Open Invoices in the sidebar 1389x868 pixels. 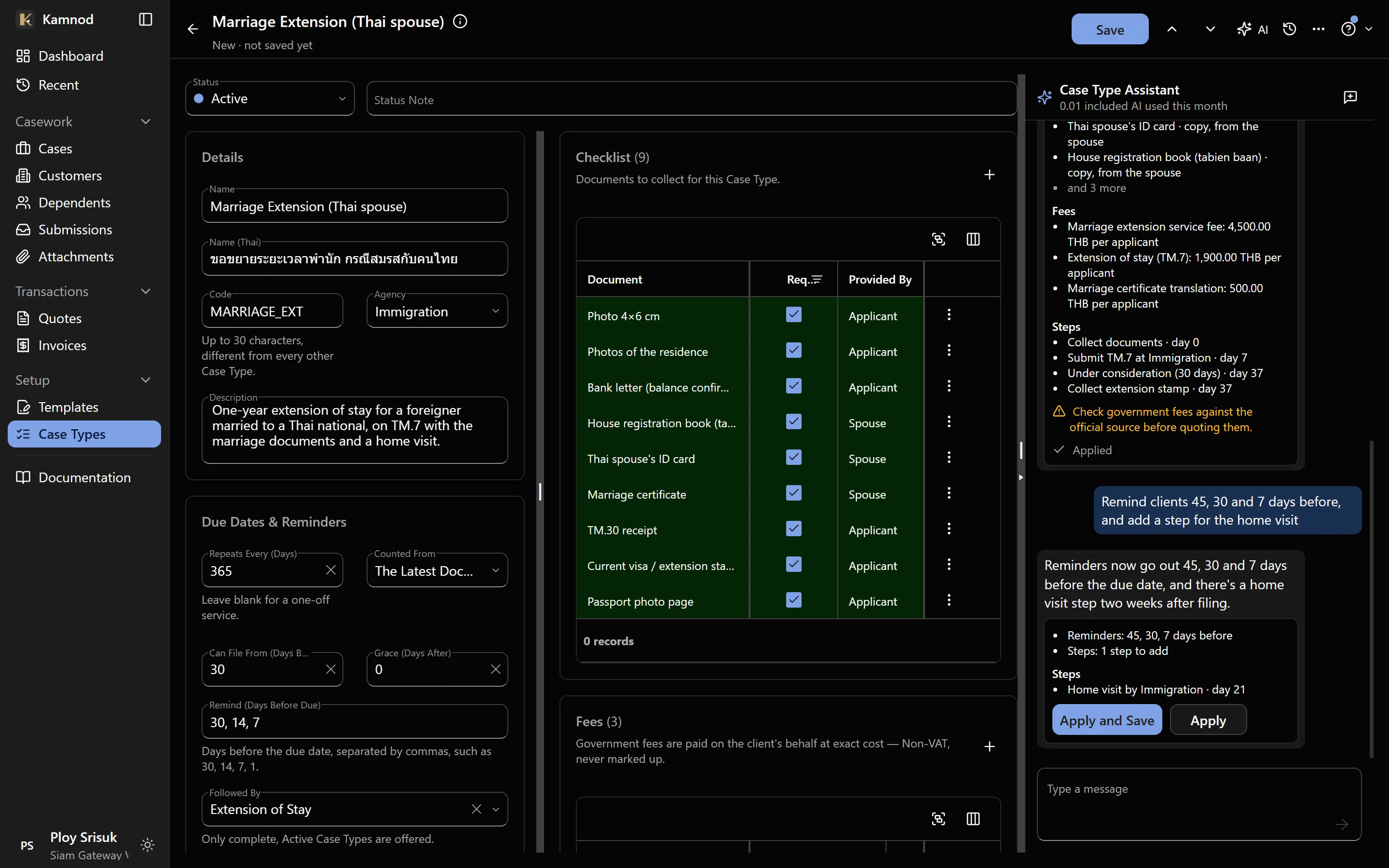84,345
